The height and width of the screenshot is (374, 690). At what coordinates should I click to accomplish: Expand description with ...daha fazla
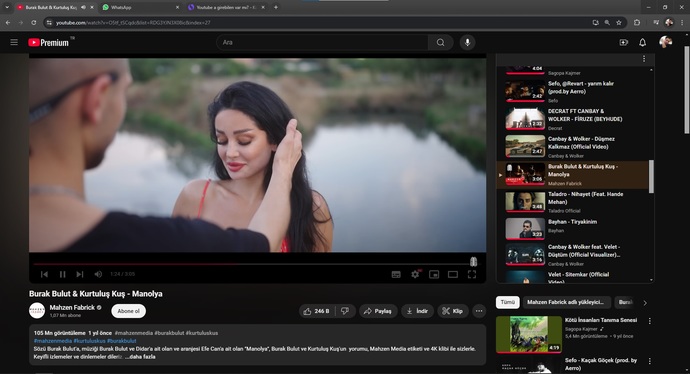[x=140, y=357]
